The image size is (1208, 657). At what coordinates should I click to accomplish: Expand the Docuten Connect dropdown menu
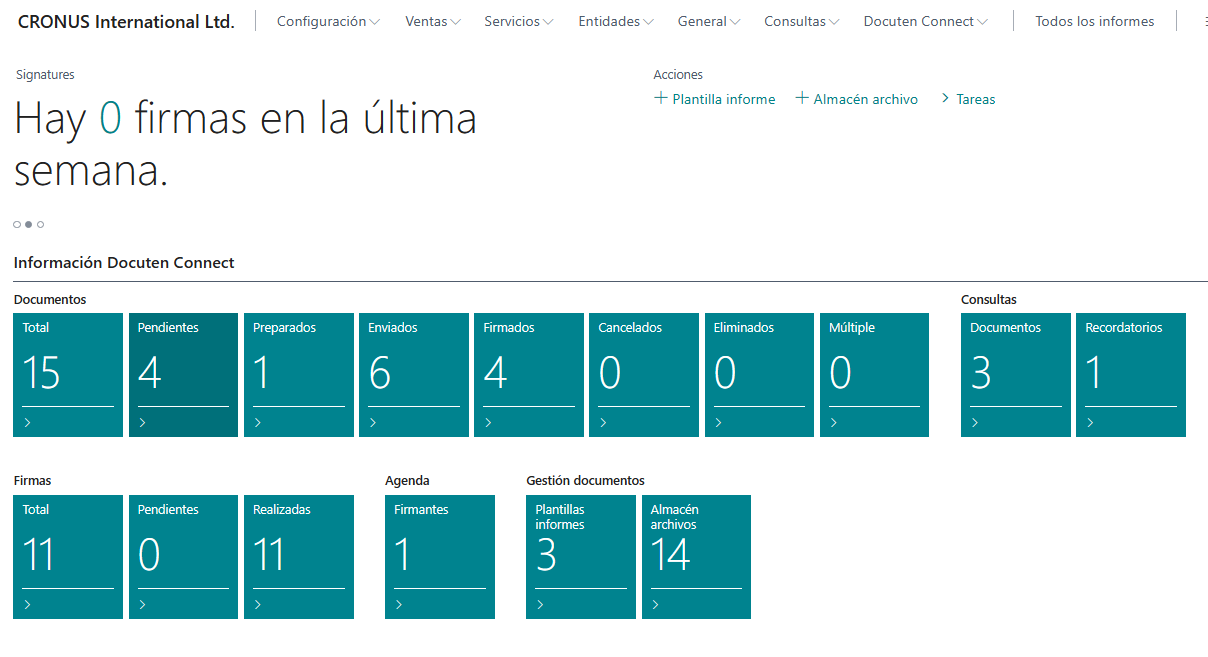coord(925,21)
